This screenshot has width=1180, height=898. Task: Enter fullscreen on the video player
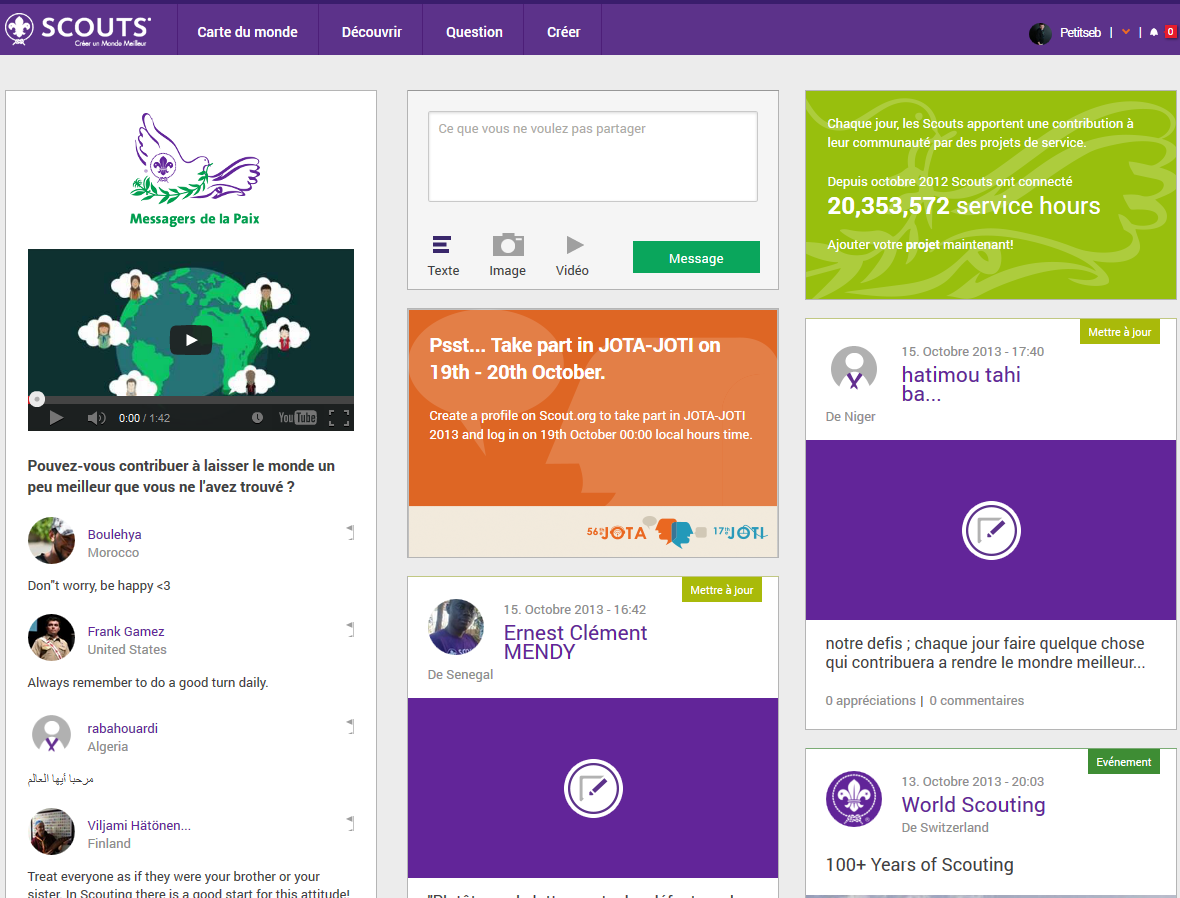339,418
